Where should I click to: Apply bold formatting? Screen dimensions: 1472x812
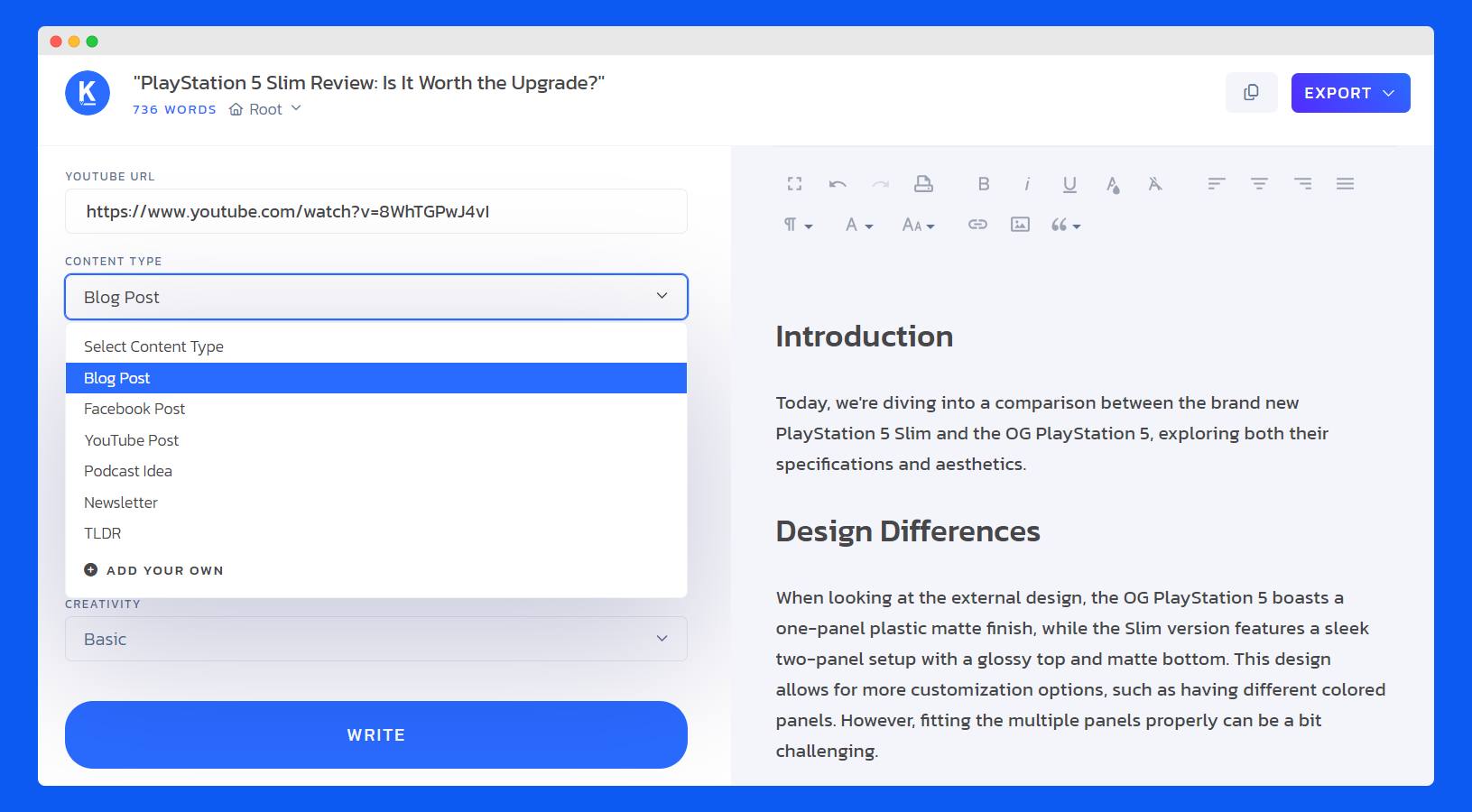(984, 184)
